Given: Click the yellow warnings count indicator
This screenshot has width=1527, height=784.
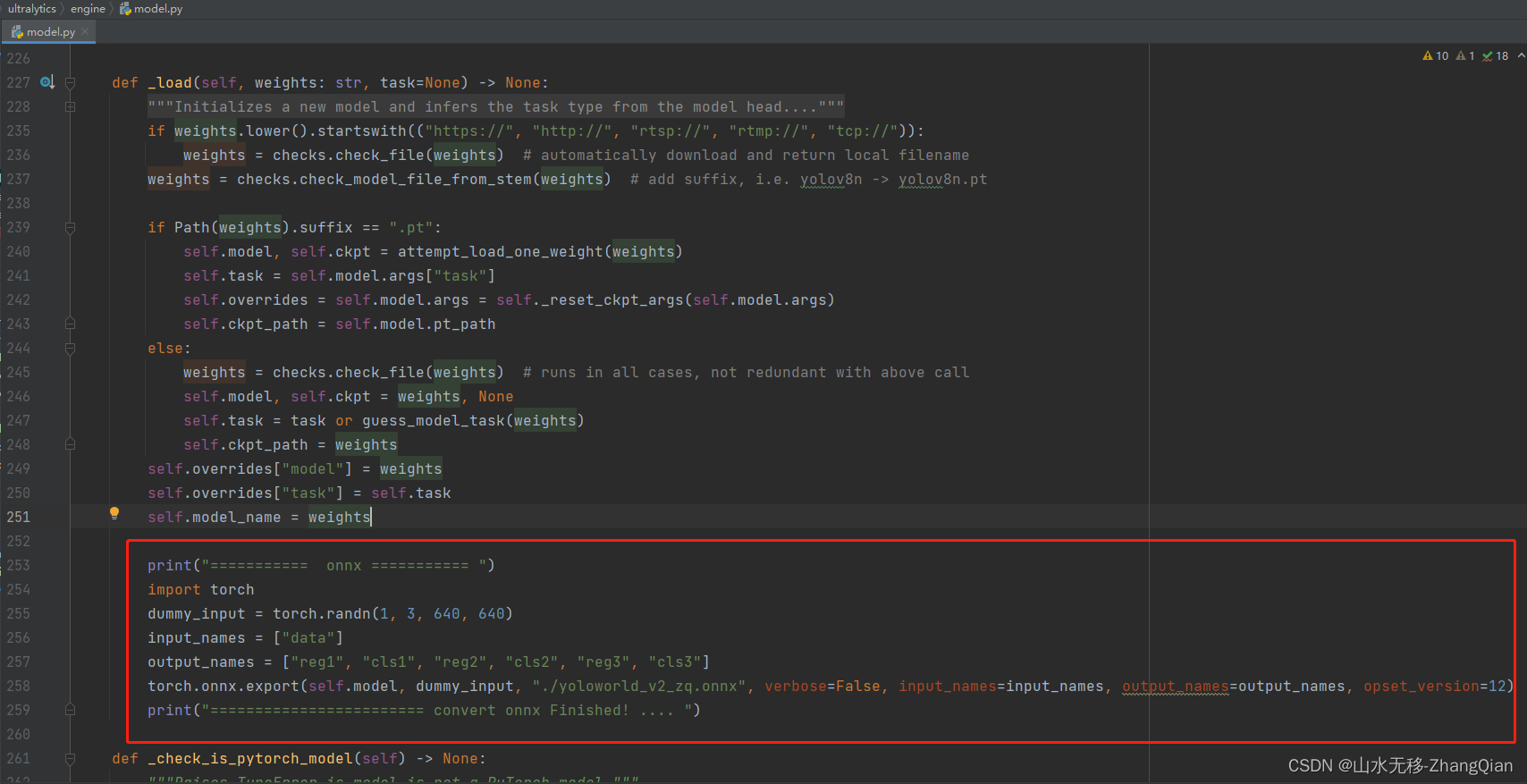Looking at the screenshot, I should [1435, 55].
